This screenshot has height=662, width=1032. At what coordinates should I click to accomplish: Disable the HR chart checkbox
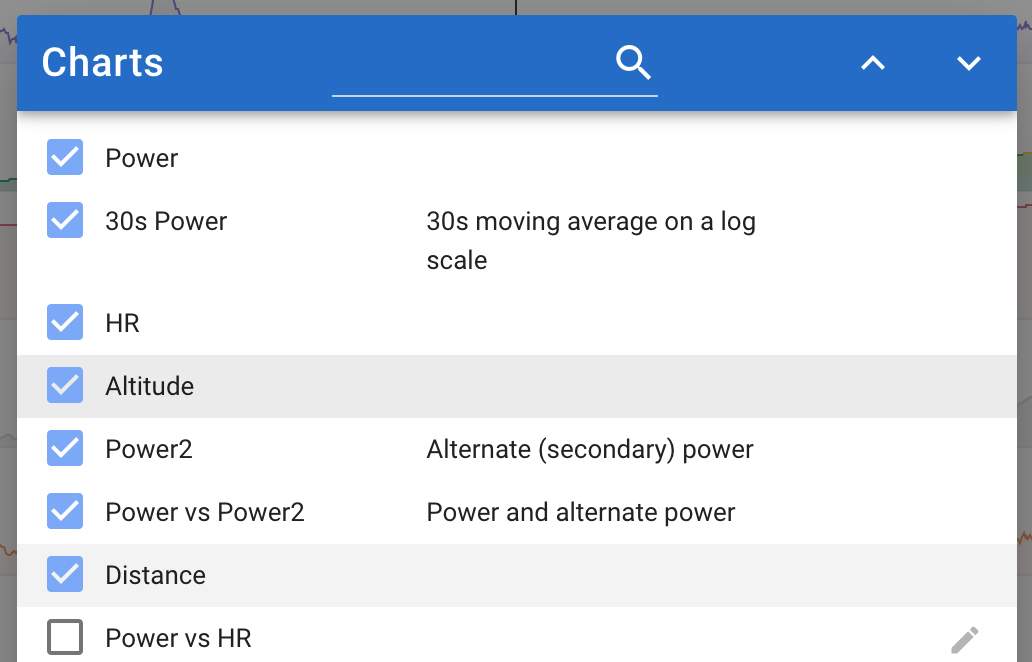click(65, 322)
